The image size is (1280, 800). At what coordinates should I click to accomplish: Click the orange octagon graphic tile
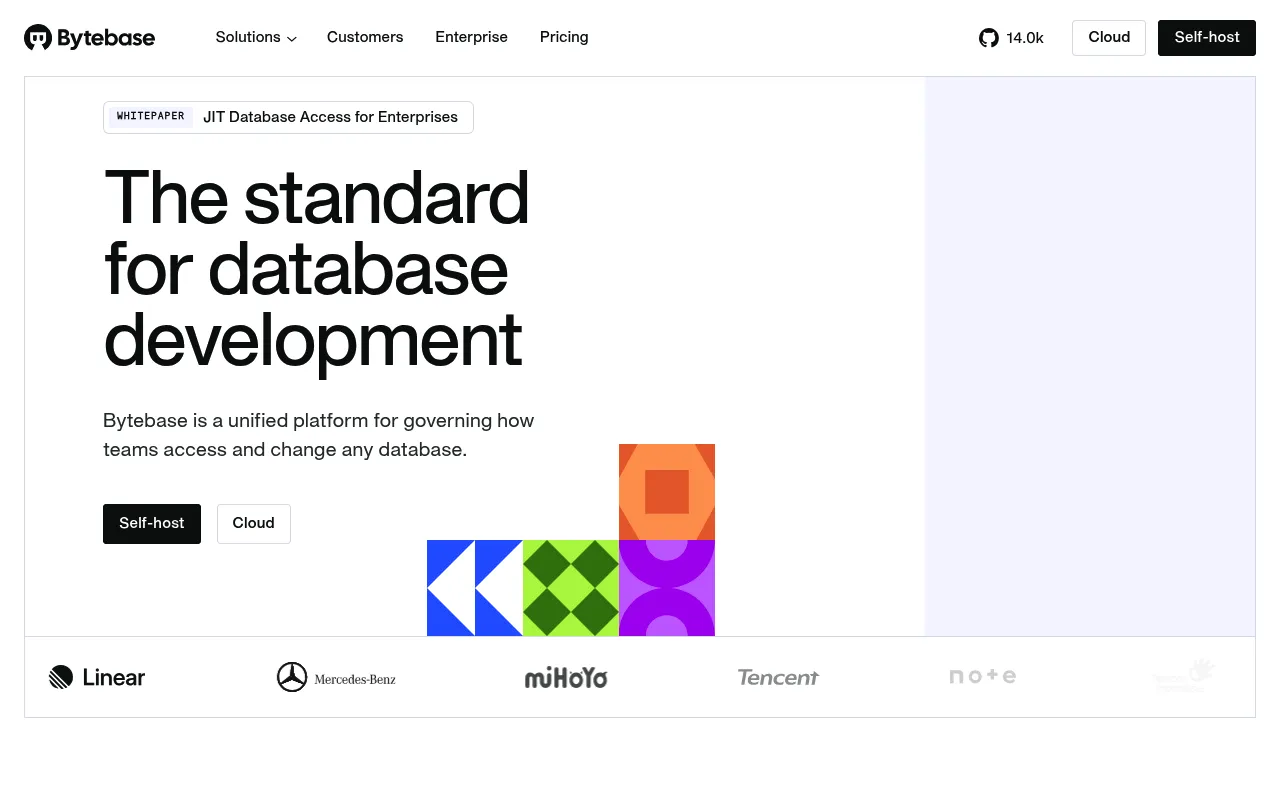[x=667, y=492]
